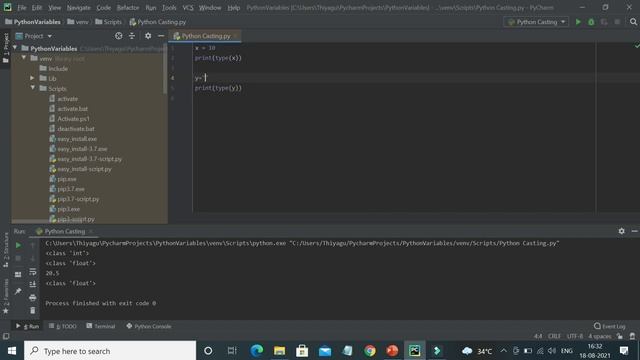Open the Navigate menu
640x360 pixels.
pyautogui.click(x=78, y=8)
